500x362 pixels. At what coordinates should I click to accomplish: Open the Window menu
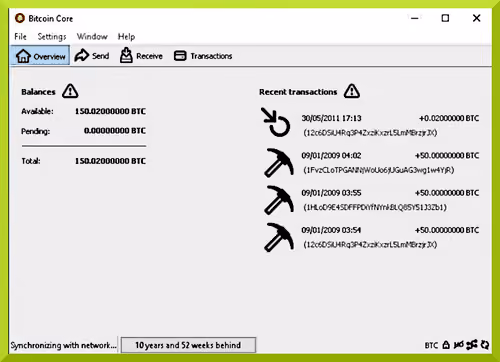pos(92,36)
